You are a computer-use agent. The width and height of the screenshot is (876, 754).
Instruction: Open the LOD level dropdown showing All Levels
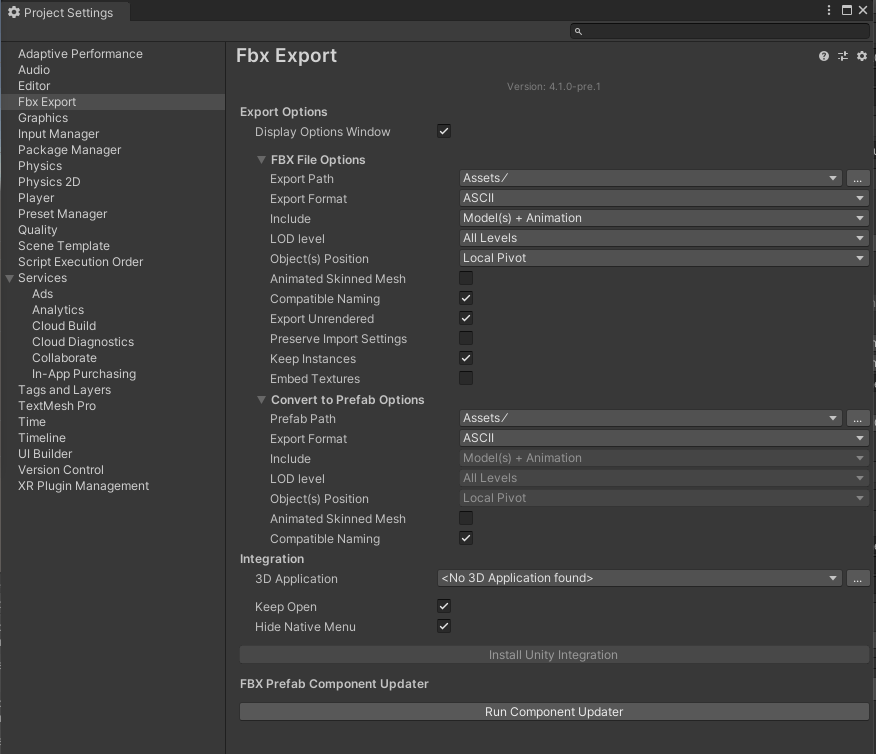(660, 238)
